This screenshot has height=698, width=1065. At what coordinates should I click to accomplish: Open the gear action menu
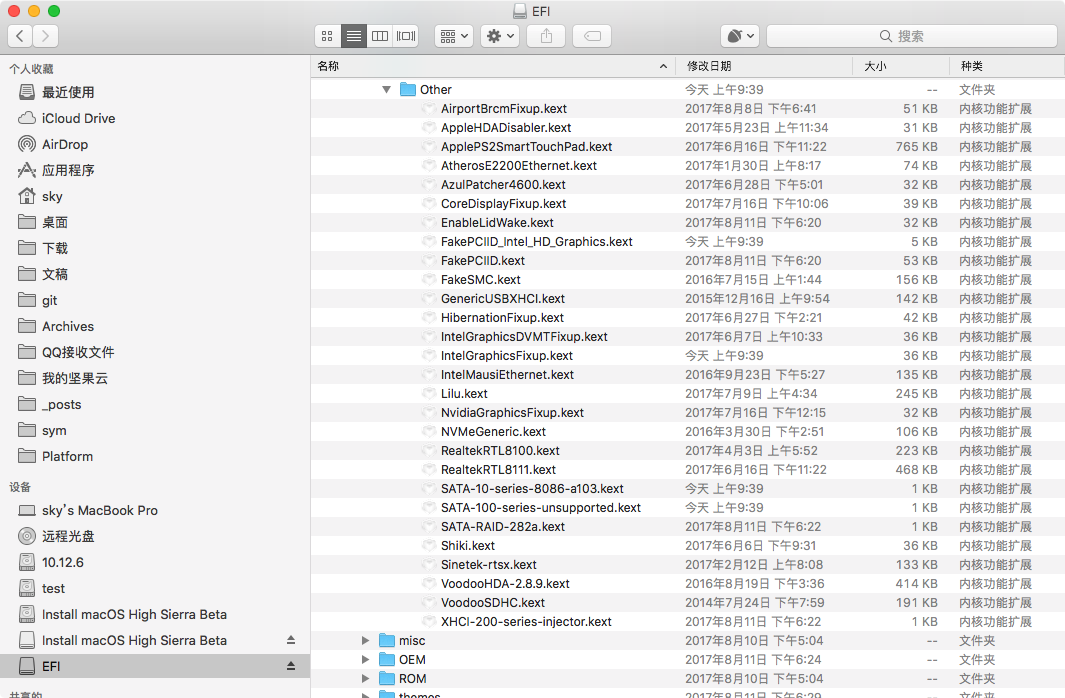501,36
